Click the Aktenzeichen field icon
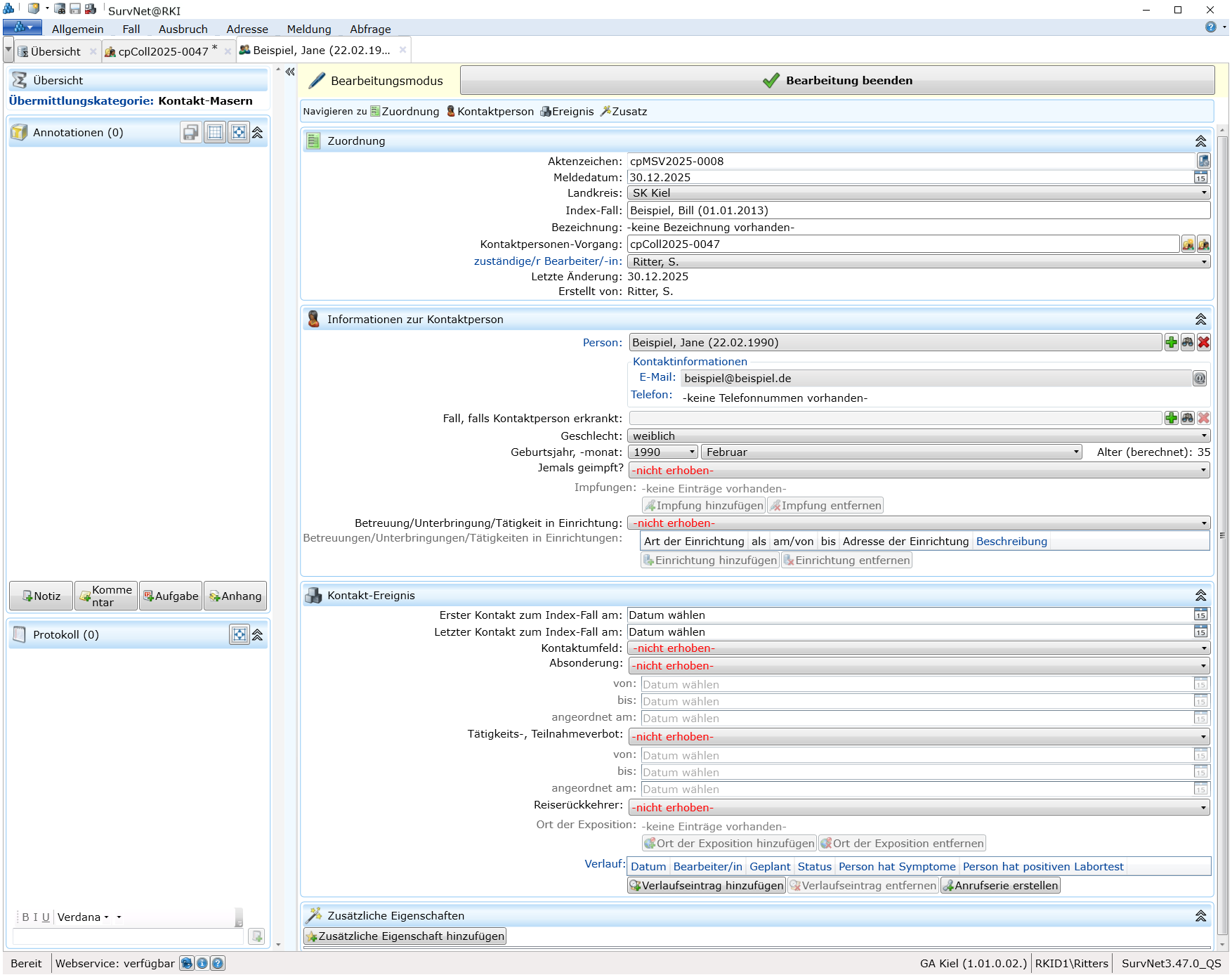1232x975 pixels. click(x=1203, y=161)
